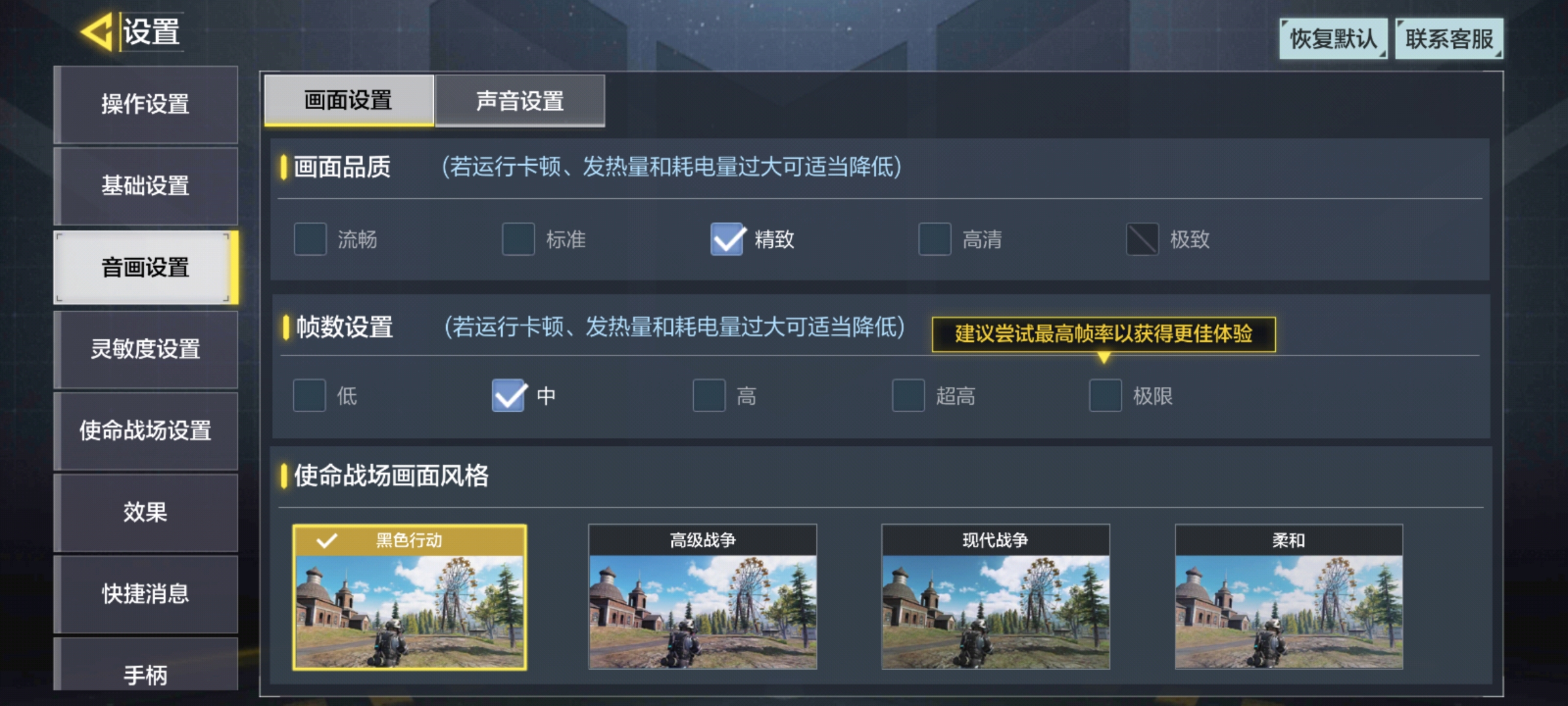
Task: Go to 灵敏度设置 sidebar item
Action: [x=146, y=349]
